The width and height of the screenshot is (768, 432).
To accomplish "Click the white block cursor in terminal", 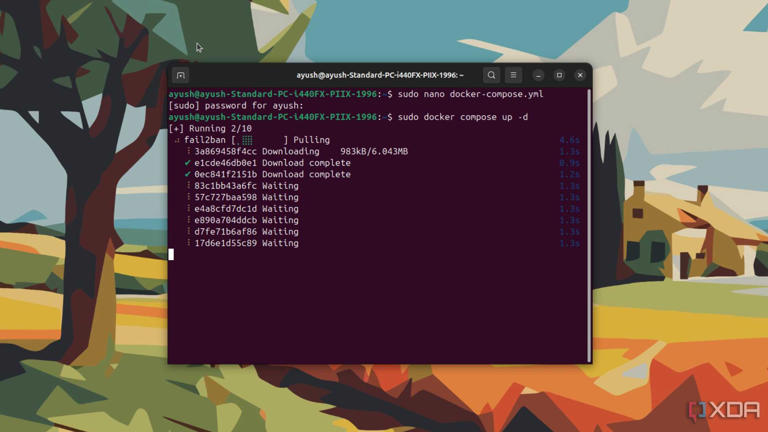I will click(x=171, y=254).
